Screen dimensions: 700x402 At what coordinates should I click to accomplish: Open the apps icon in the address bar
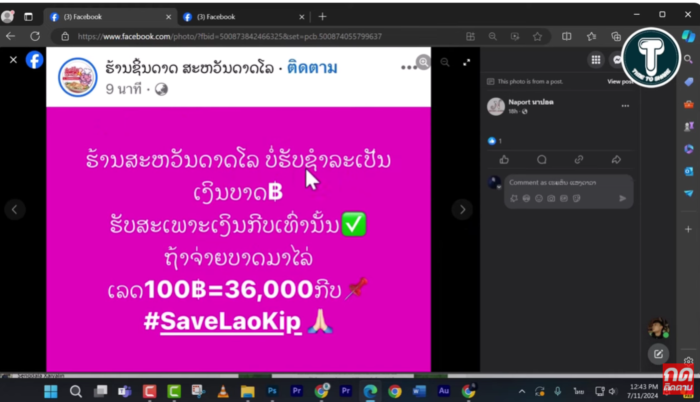point(470,37)
